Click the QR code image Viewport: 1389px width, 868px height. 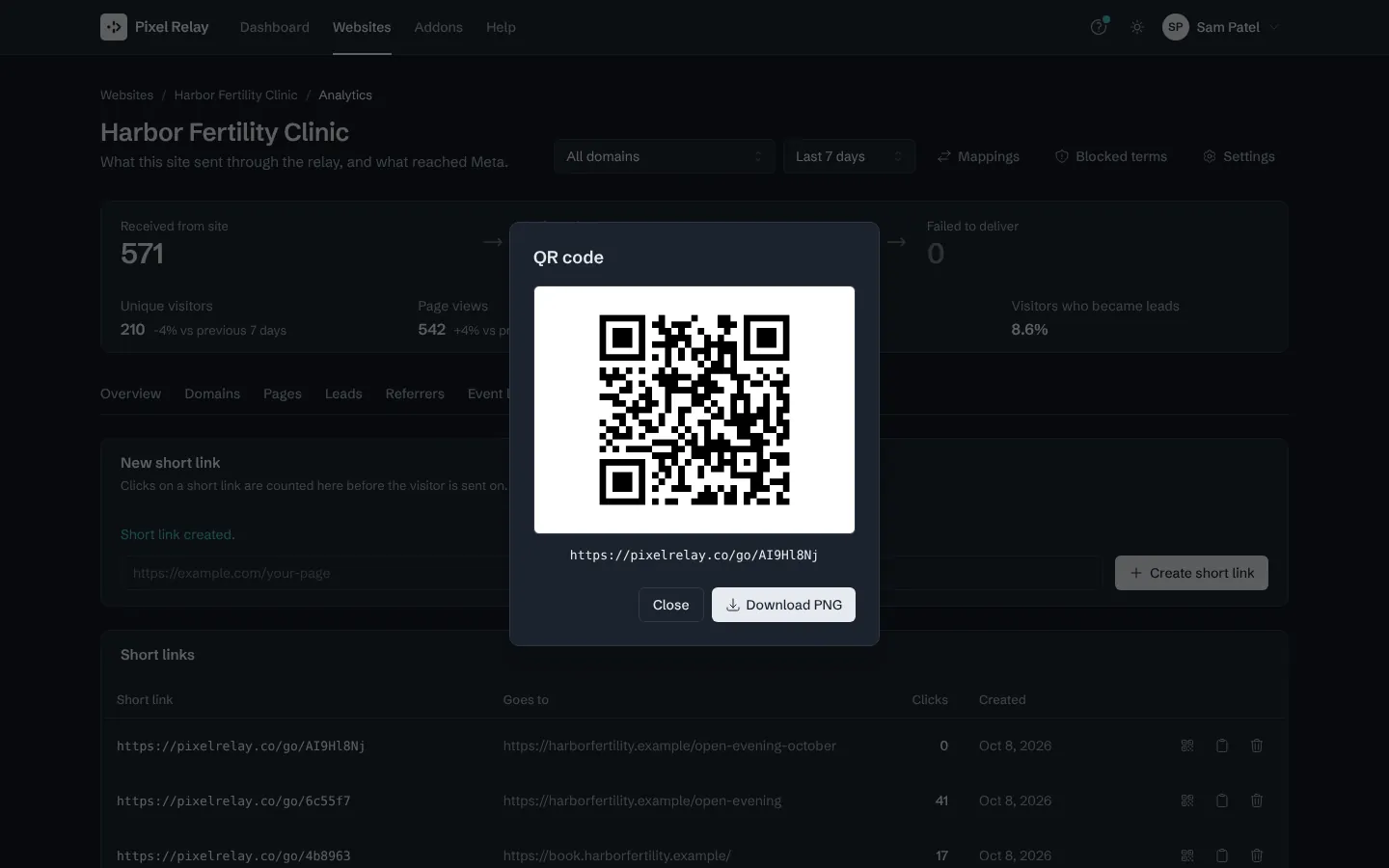tap(694, 410)
